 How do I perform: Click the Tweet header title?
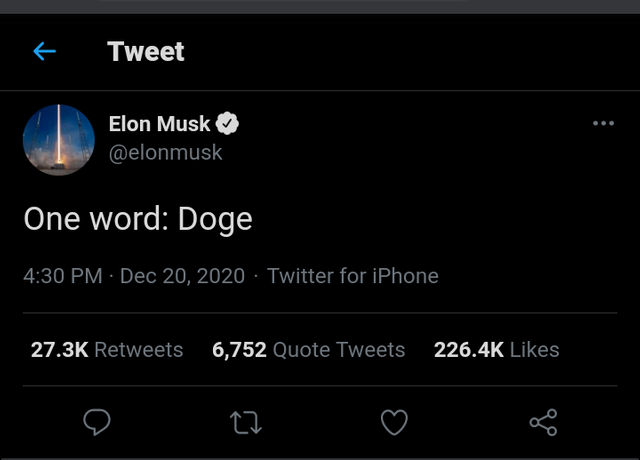pos(146,51)
